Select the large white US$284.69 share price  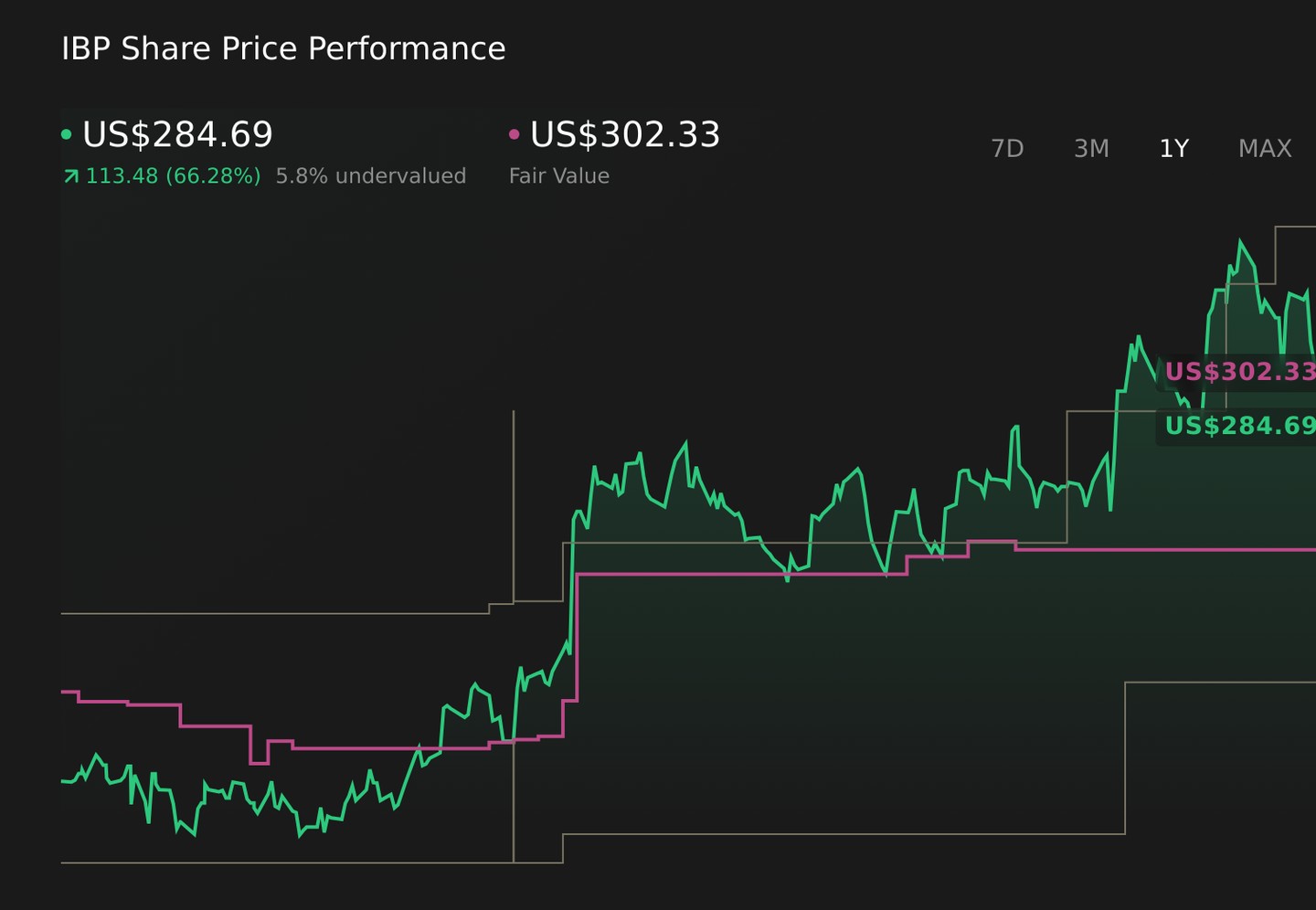[178, 134]
